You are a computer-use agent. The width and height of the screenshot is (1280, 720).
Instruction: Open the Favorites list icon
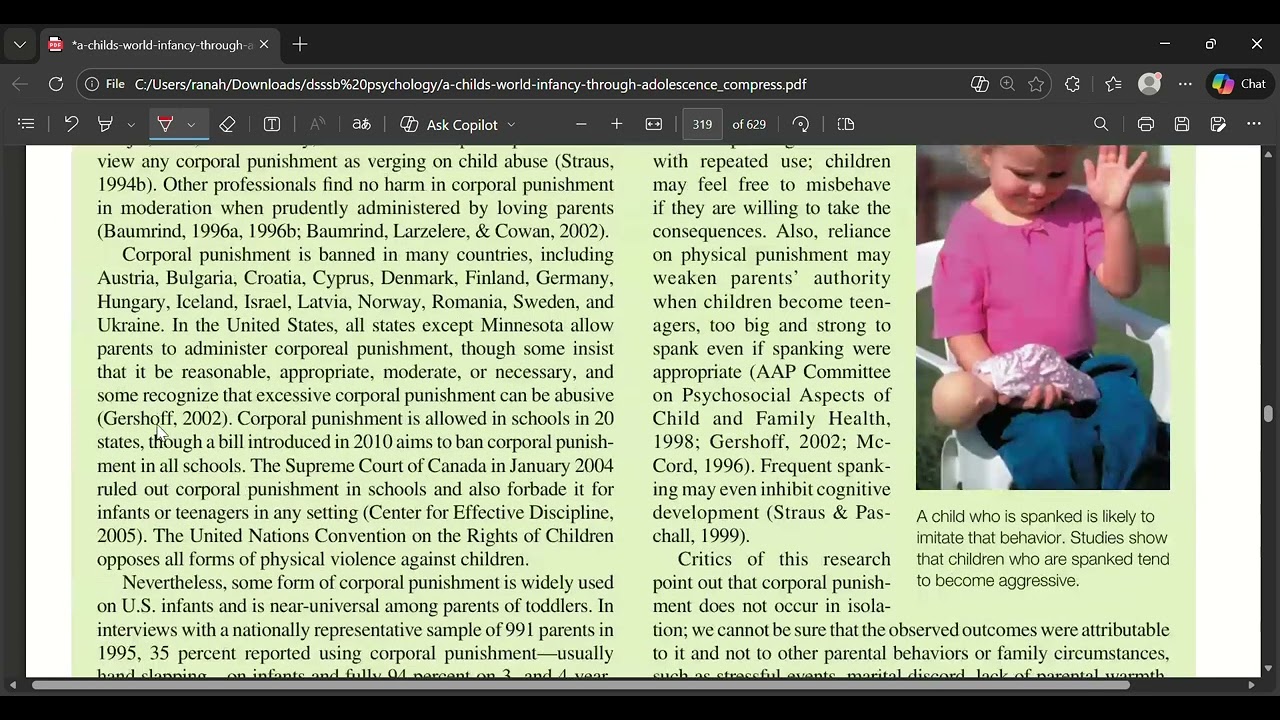1114,84
